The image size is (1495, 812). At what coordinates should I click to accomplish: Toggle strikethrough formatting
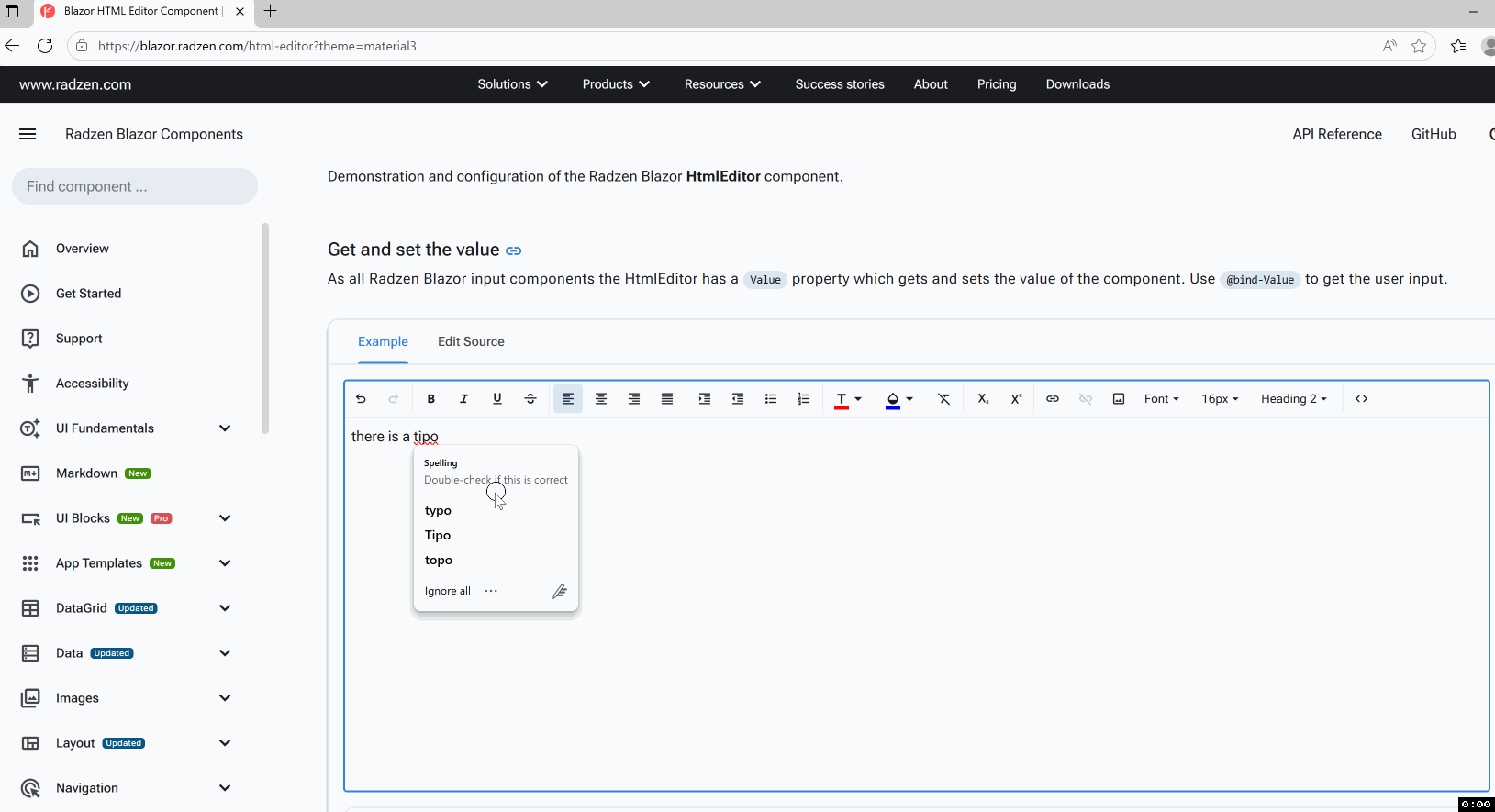pos(530,399)
